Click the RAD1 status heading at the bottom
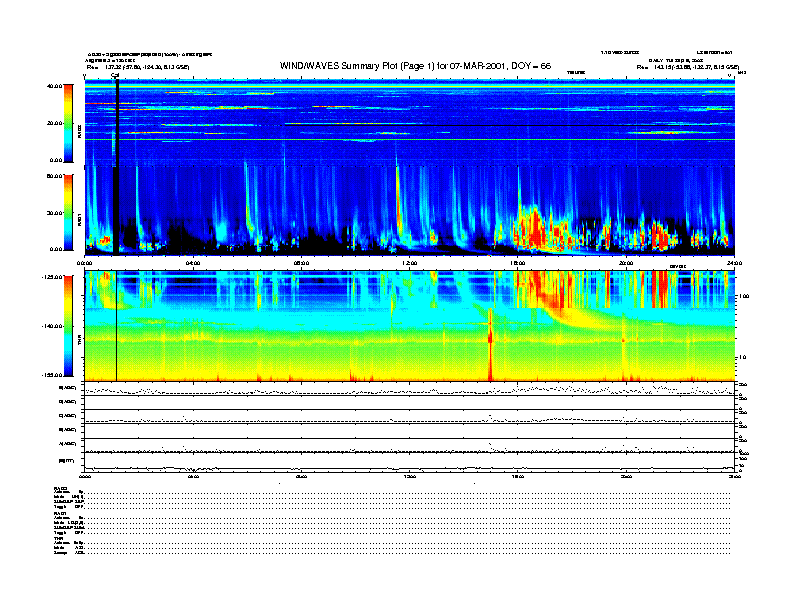 point(61,513)
